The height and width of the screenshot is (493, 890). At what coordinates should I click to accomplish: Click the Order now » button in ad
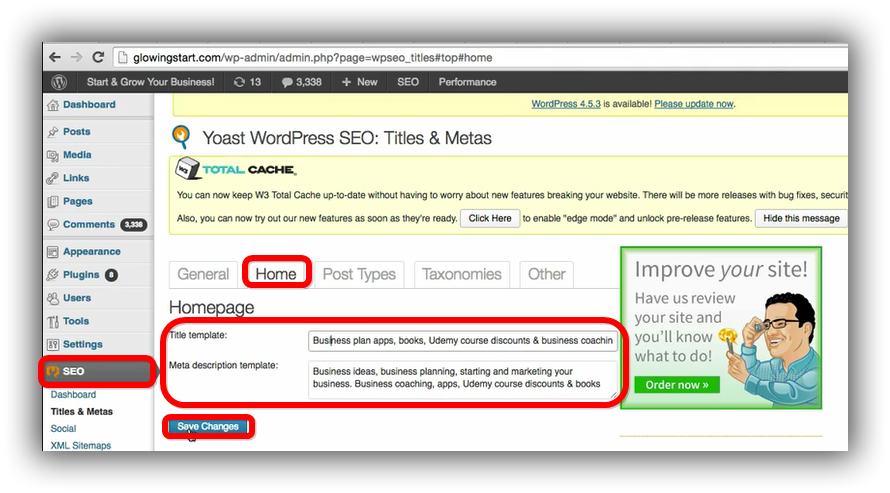click(x=677, y=385)
